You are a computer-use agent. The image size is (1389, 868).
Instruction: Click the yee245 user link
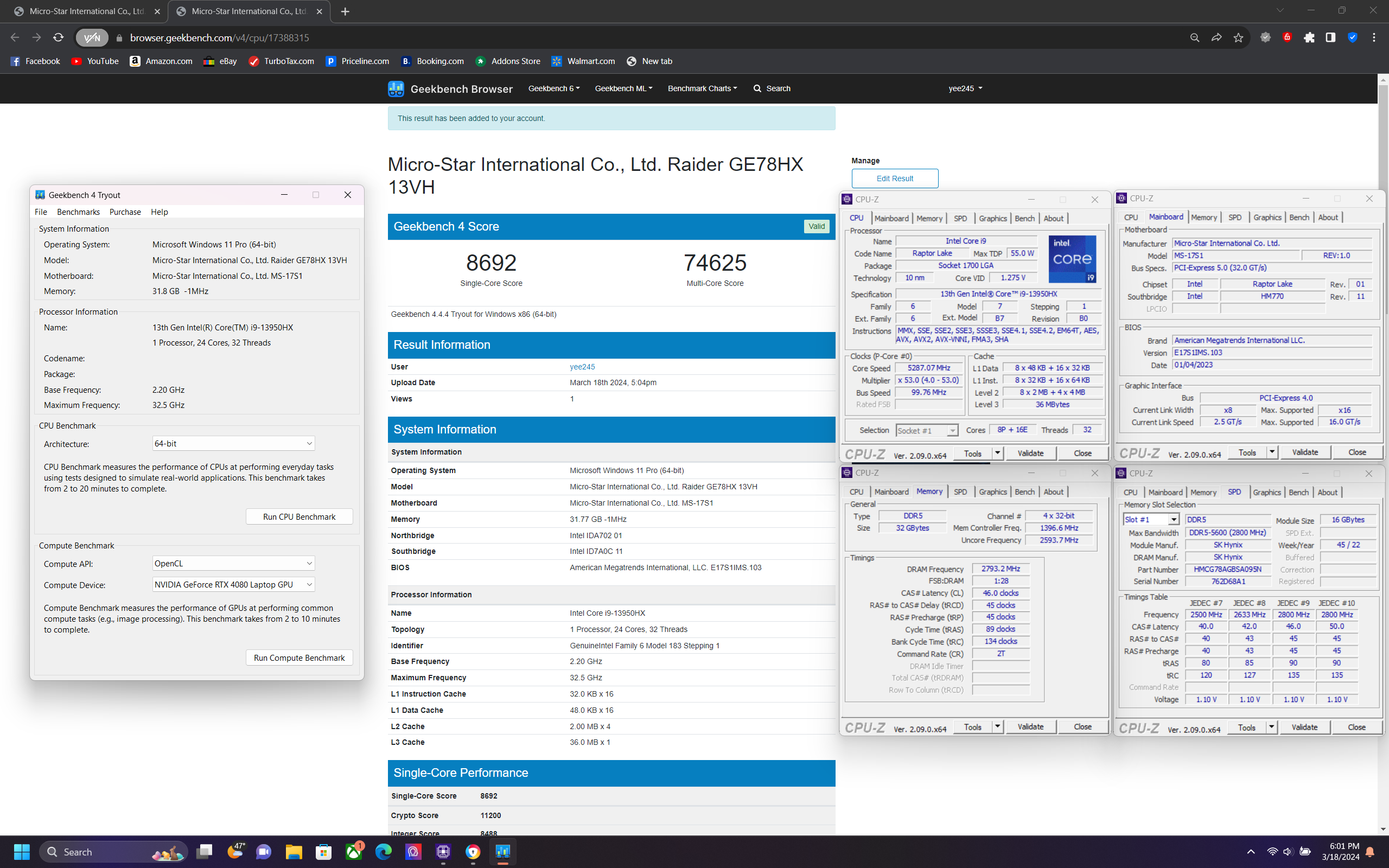(x=582, y=366)
